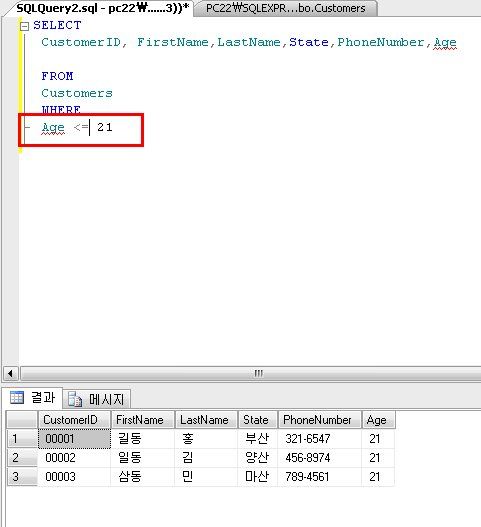Click the left scroll arrow of horizontal scrollbar
The height and width of the screenshot is (527, 481).
point(10,373)
